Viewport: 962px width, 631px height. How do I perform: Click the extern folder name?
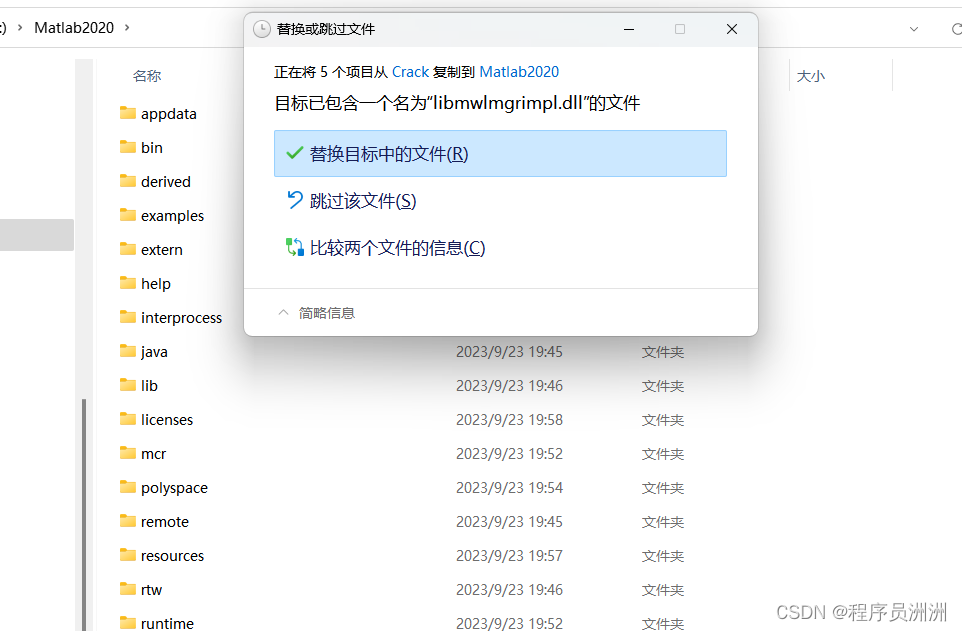coord(162,250)
